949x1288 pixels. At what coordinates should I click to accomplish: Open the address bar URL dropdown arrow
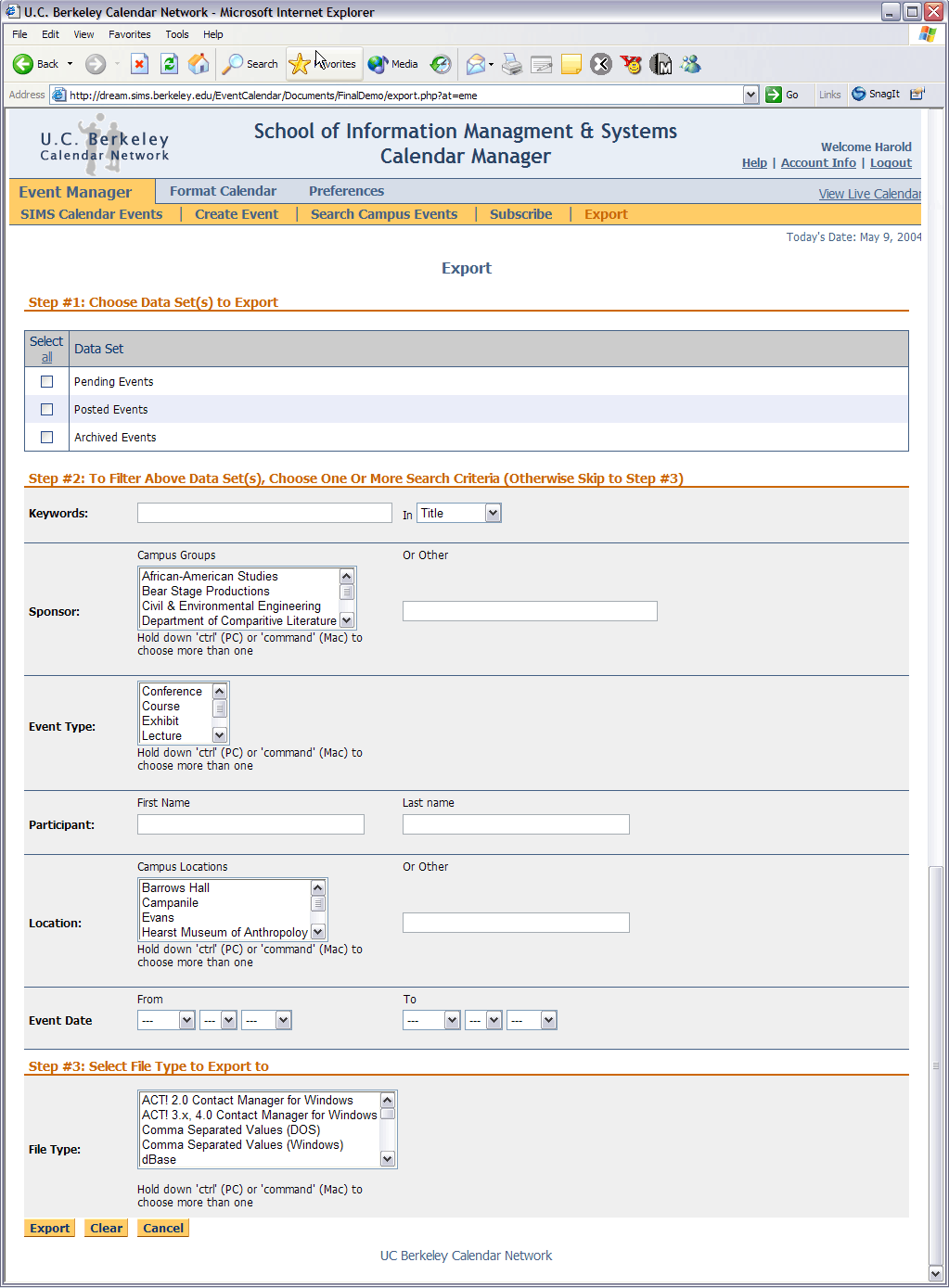751,95
